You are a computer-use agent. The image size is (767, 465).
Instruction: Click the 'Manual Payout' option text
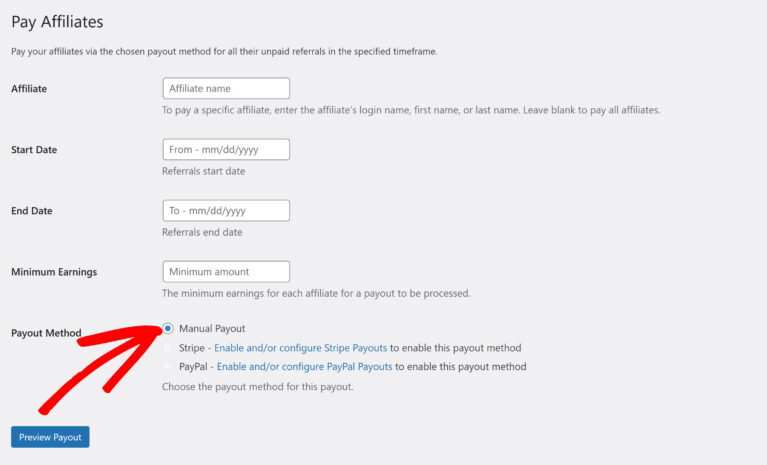click(x=212, y=328)
